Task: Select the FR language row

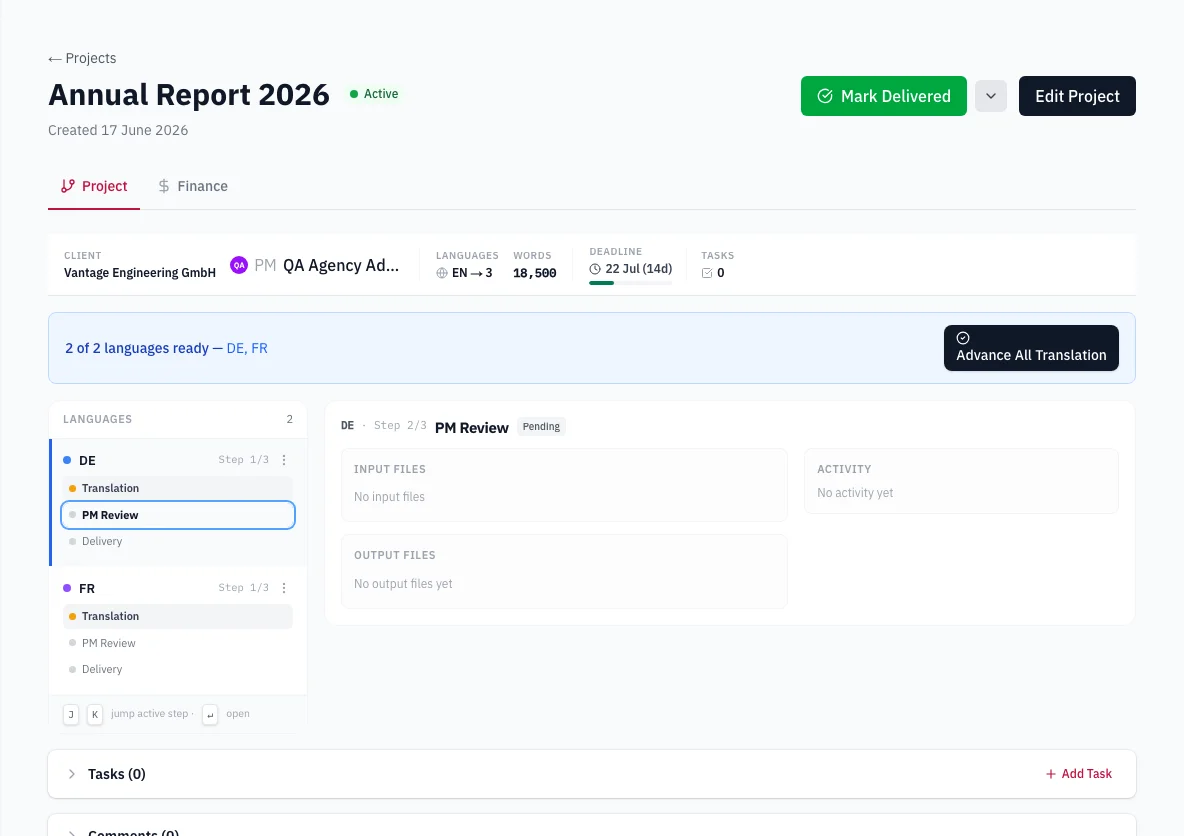Action: click(166, 588)
